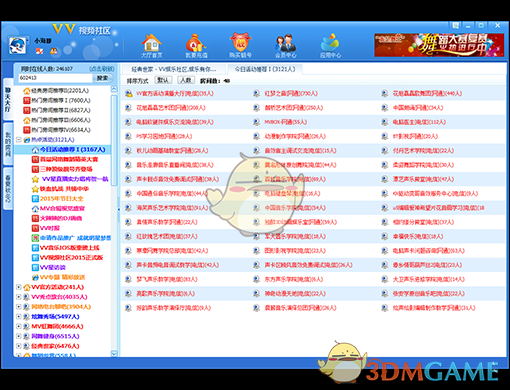This screenshot has width=510, height=390.
Task: Click the 搜索 search button
Action: [102, 78]
